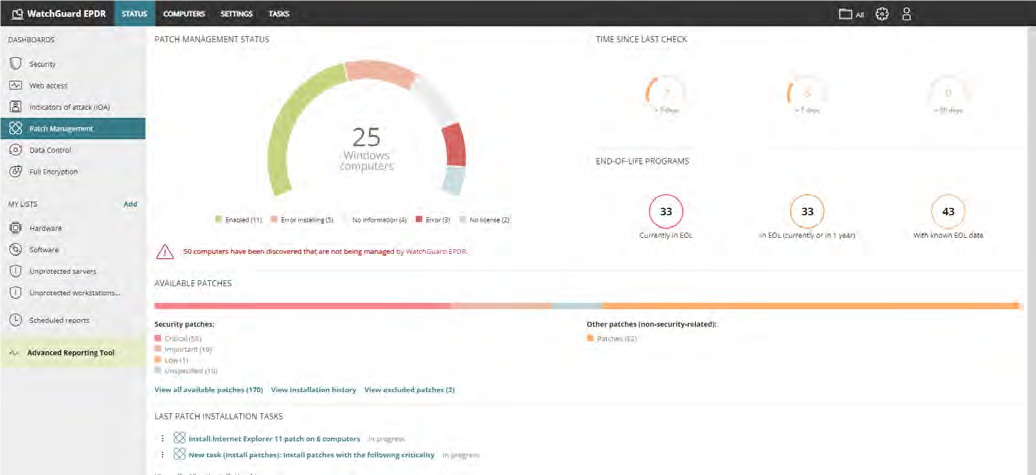Image resolution: width=1036 pixels, height=475 pixels.
Task: Click Error (3) legend entry
Action: click(x=433, y=219)
